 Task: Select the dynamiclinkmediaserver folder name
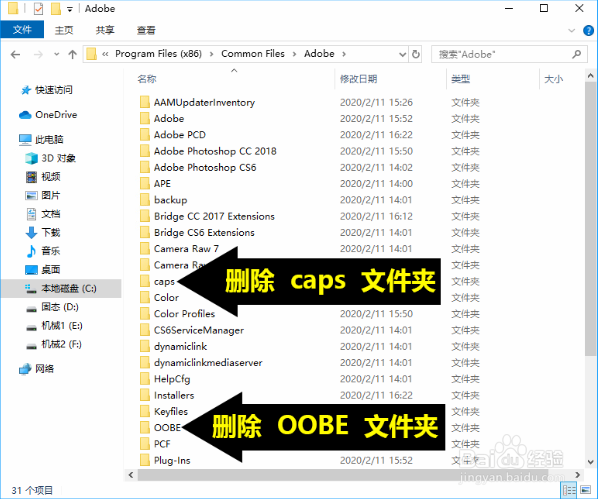pos(208,362)
